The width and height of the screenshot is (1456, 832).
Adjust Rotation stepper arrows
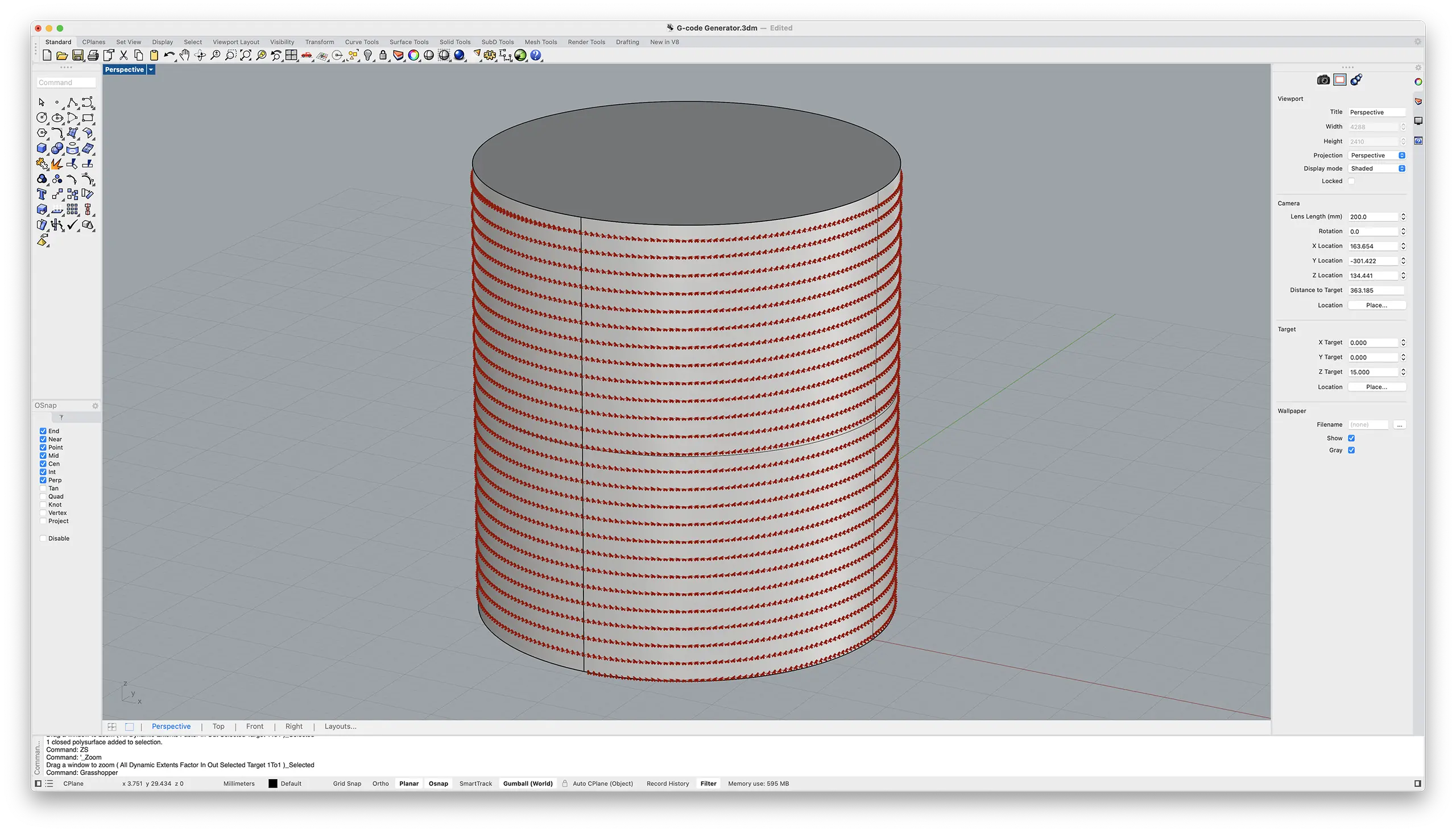(1403, 231)
